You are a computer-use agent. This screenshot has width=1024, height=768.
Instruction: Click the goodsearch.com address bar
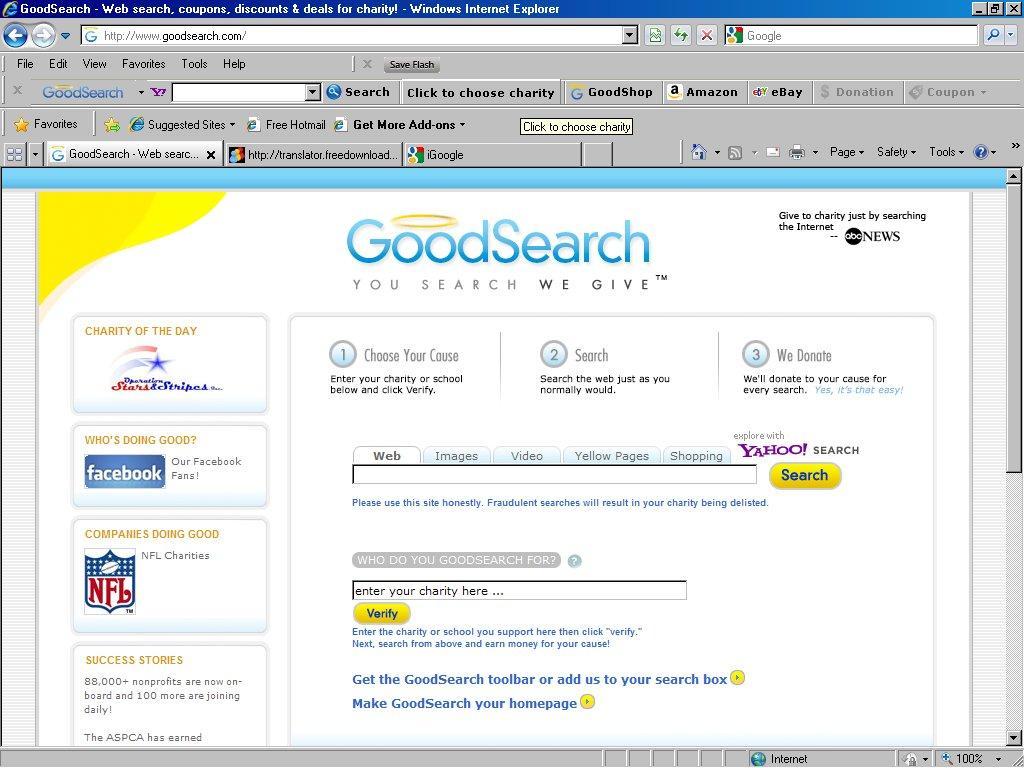(352, 36)
